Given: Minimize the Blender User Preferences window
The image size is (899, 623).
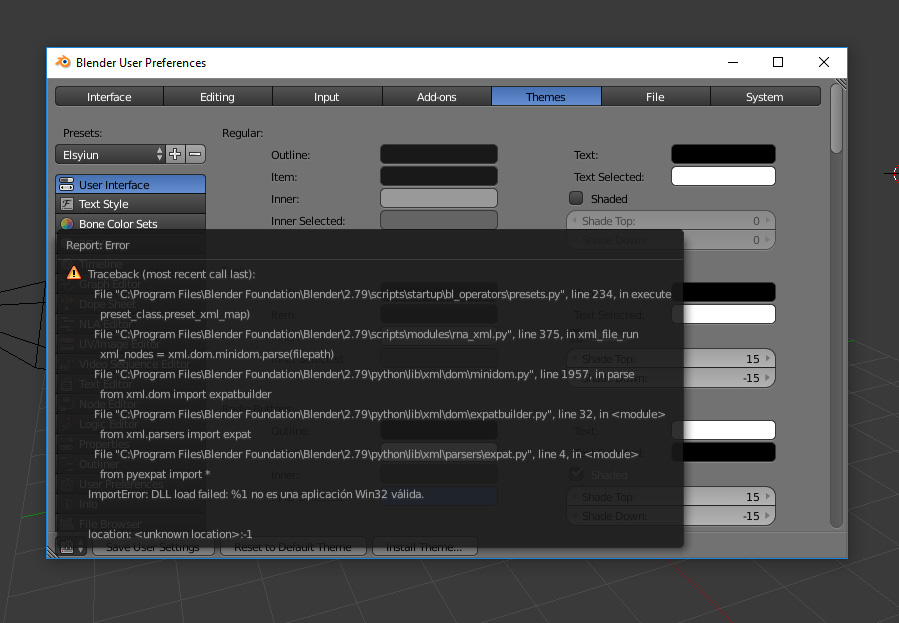Looking at the screenshot, I should click(x=733, y=62).
